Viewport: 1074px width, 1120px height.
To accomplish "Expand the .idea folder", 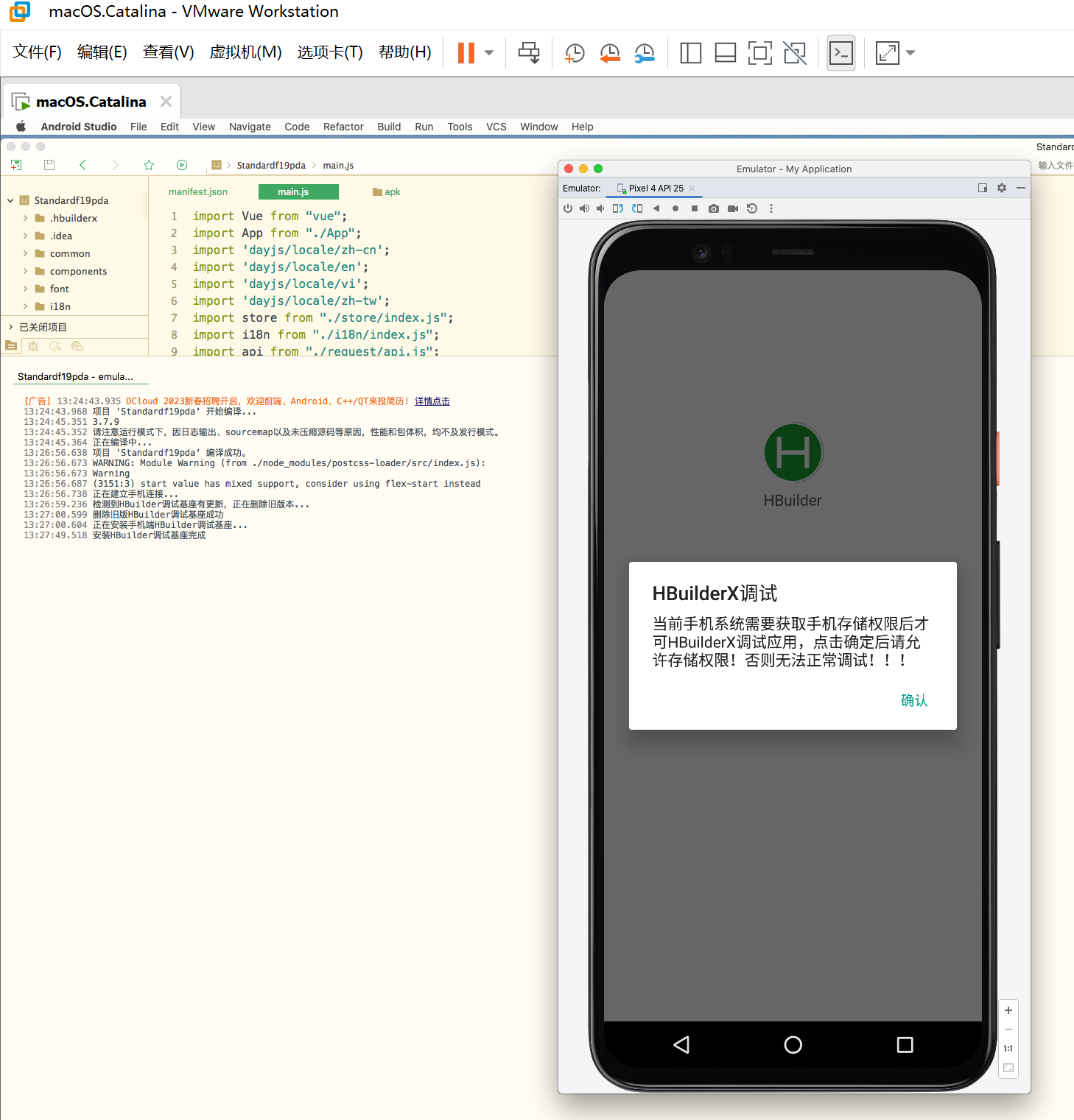I will pyautogui.click(x=25, y=236).
